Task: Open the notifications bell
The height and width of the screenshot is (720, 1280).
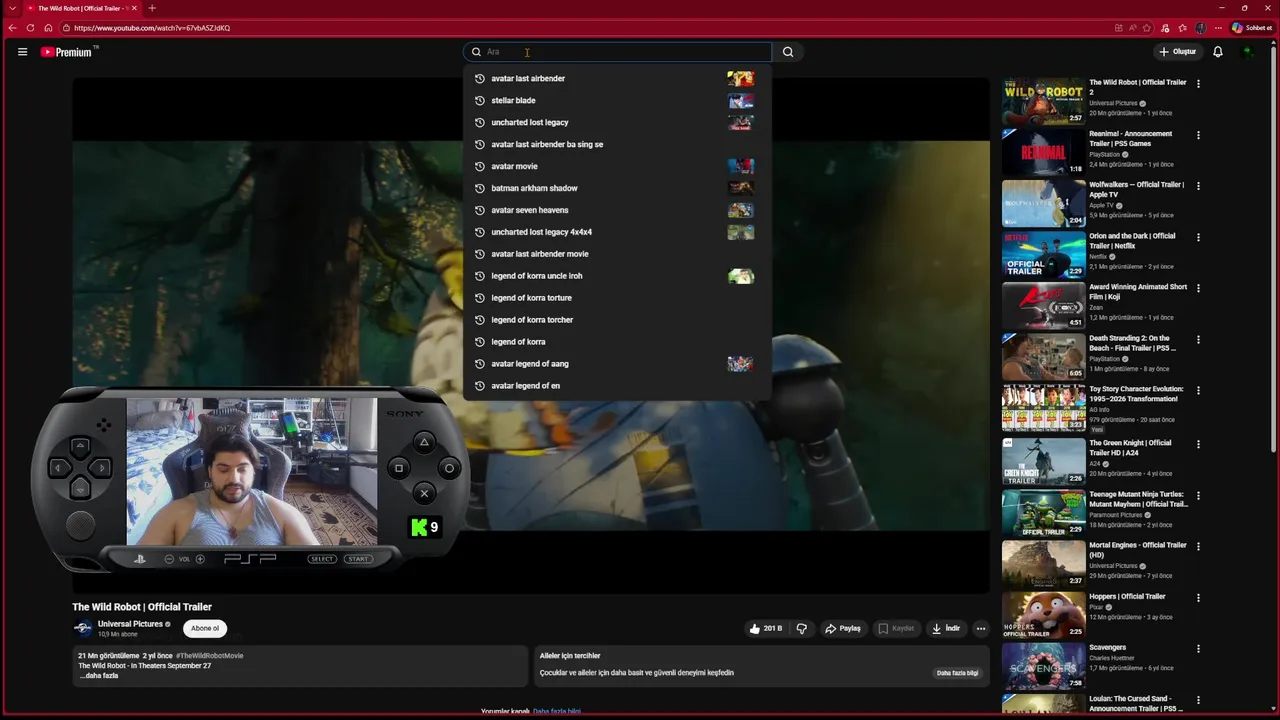Action: [1218, 52]
